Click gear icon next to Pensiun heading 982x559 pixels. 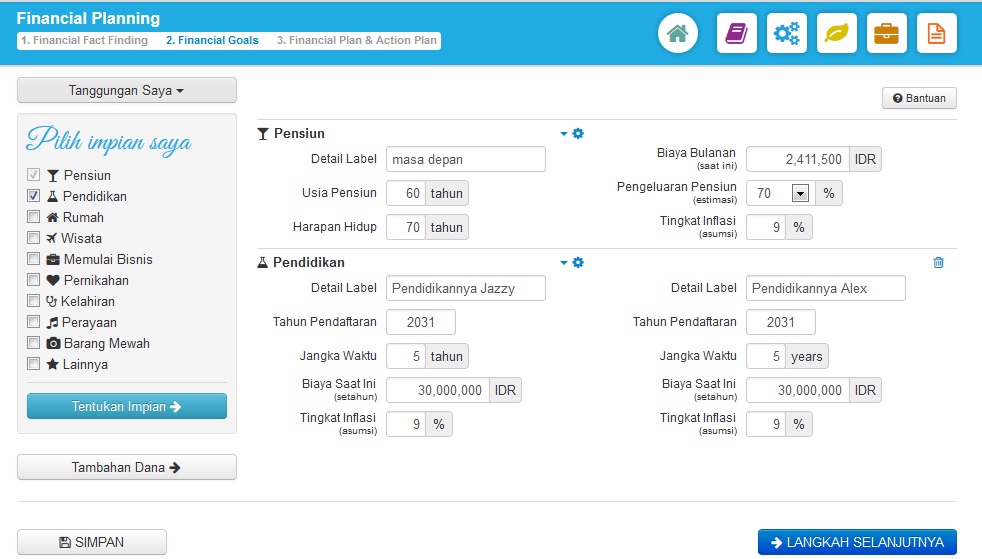578,133
